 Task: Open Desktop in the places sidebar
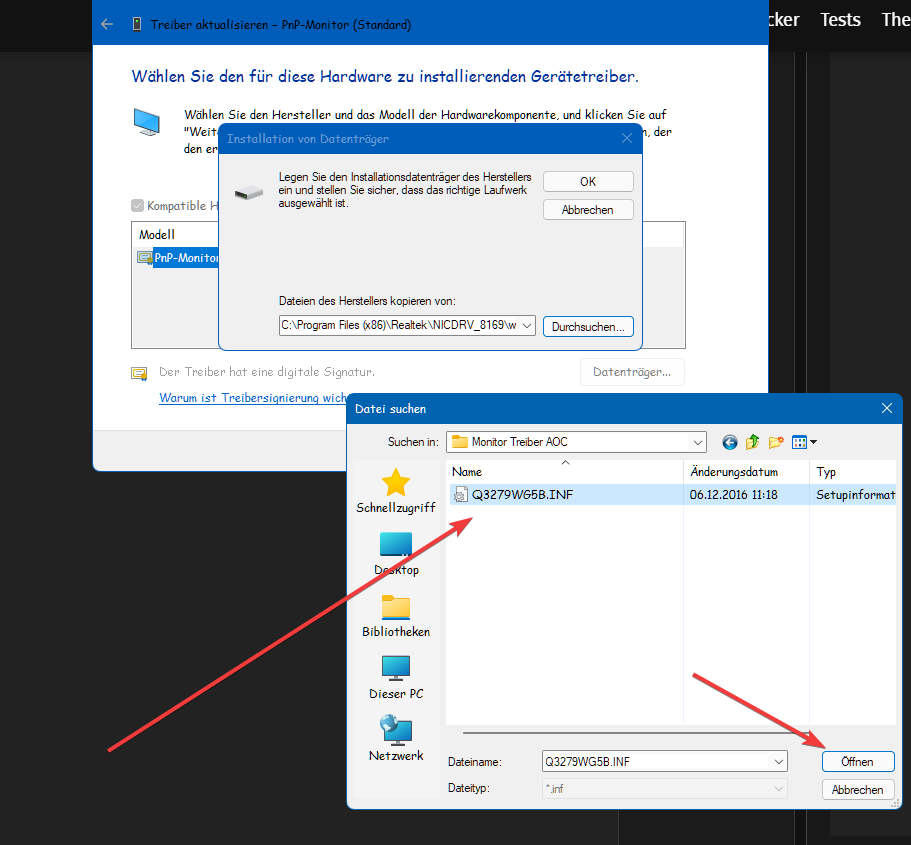coord(396,554)
